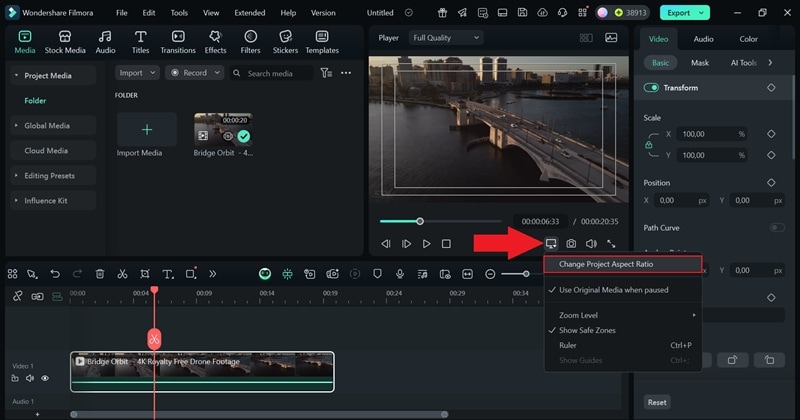The image size is (800, 420).
Task: Toggle timeline auto ripple link icon
Action: (x=17, y=296)
